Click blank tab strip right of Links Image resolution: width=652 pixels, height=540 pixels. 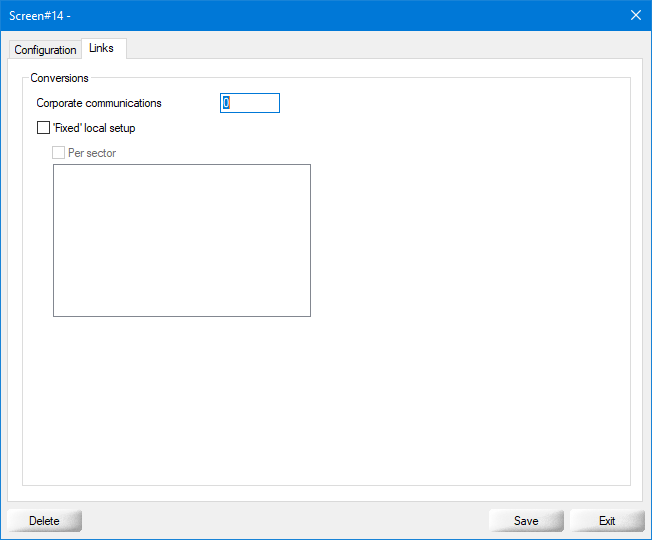click(x=380, y=48)
